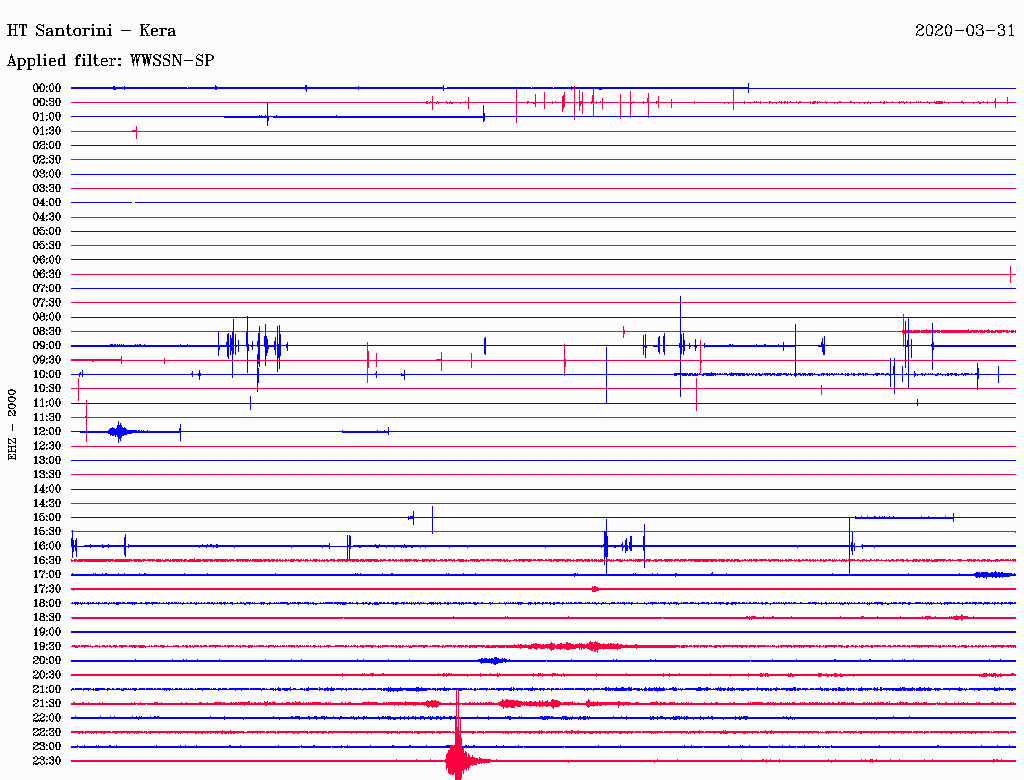Click the 00:30 time label
The width and height of the screenshot is (1024, 780).
click(47, 102)
